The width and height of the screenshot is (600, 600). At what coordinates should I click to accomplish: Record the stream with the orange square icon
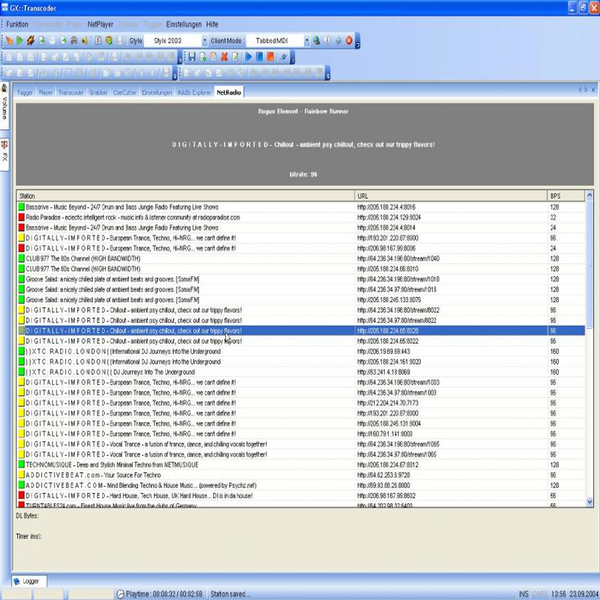(x=271, y=57)
